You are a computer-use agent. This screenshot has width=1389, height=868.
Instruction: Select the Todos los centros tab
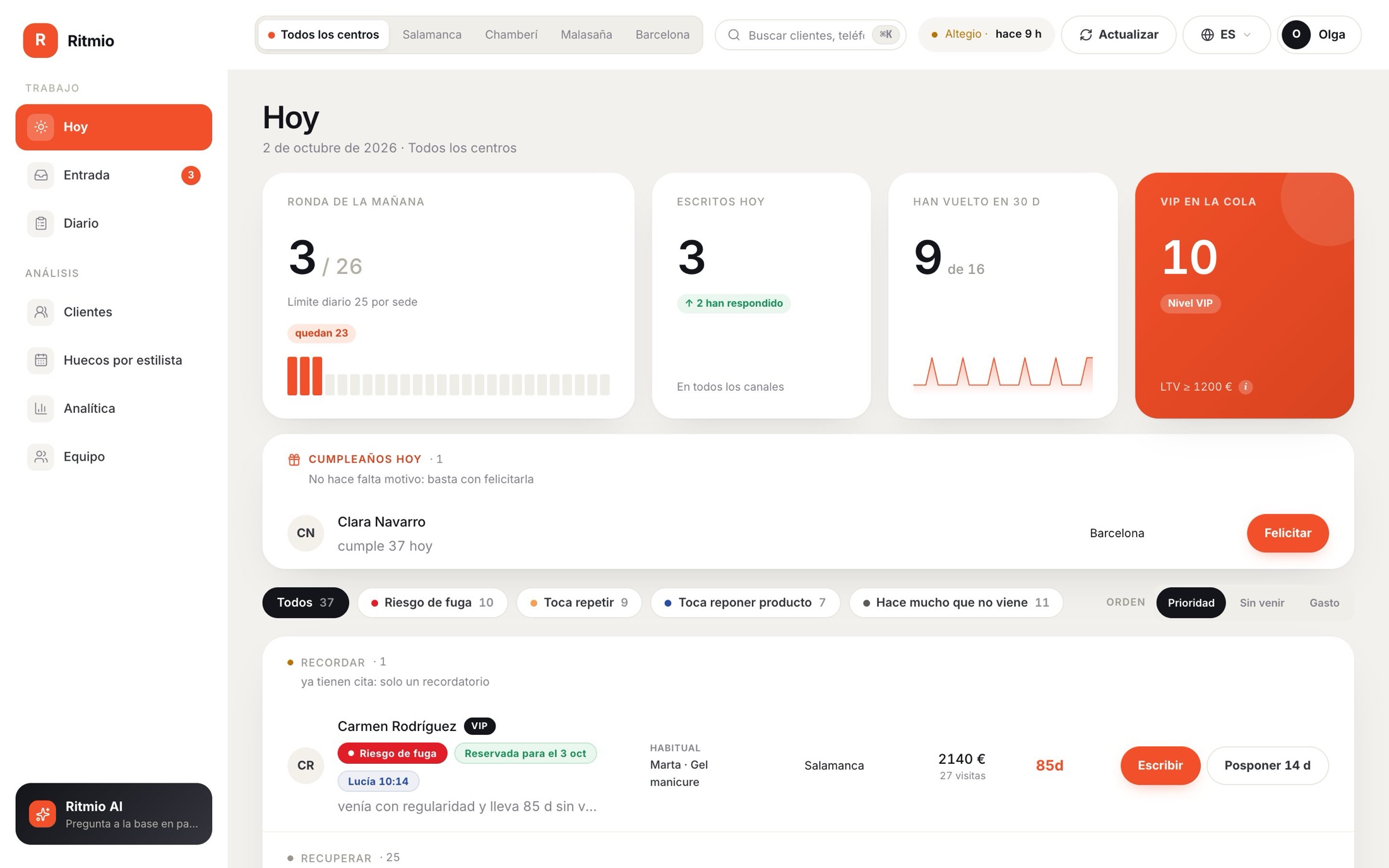[x=323, y=35]
